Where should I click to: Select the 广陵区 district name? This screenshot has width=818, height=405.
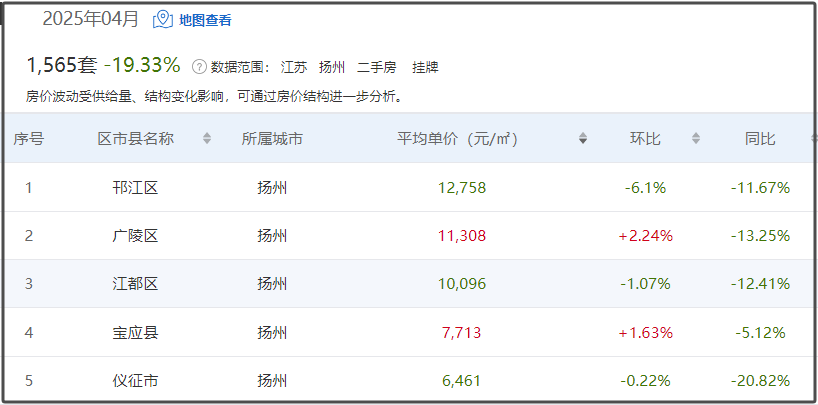[x=135, y=236]
